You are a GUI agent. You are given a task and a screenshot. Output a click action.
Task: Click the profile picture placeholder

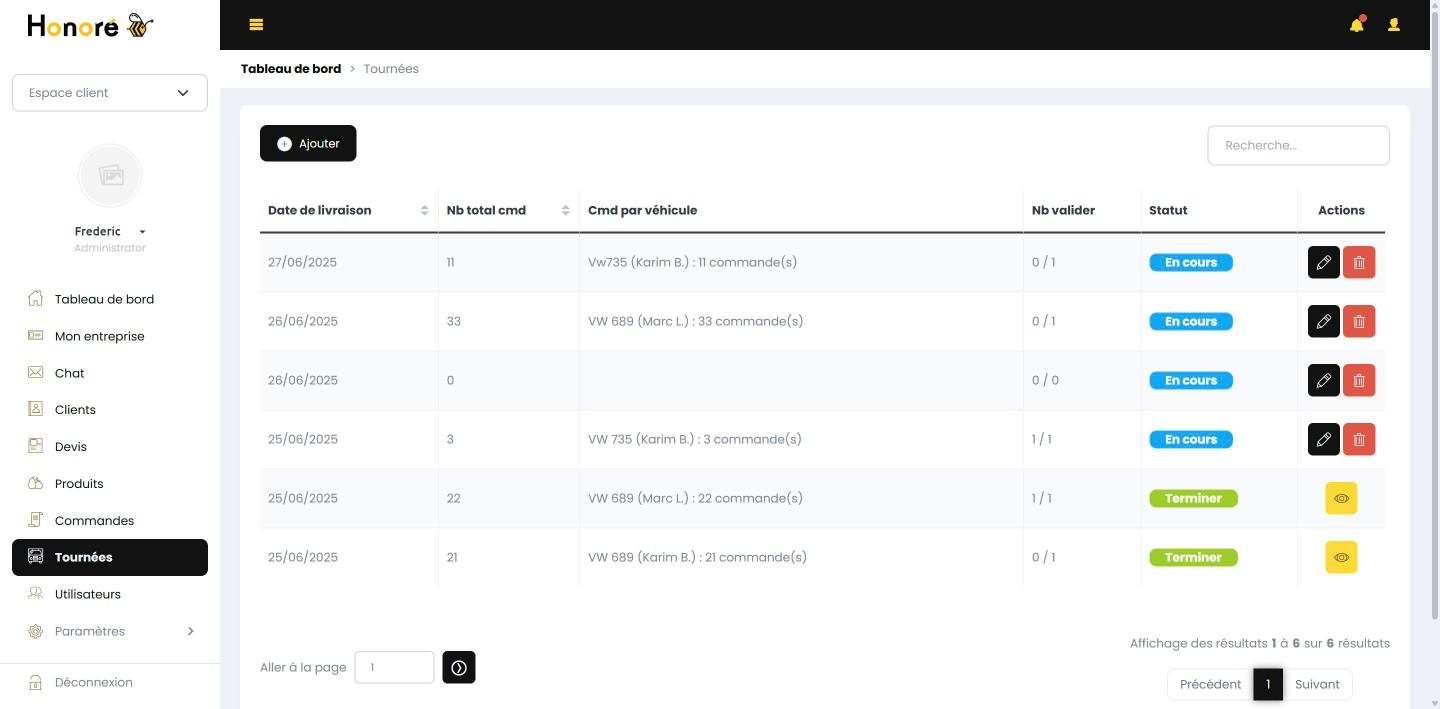[x=110, y=175]
